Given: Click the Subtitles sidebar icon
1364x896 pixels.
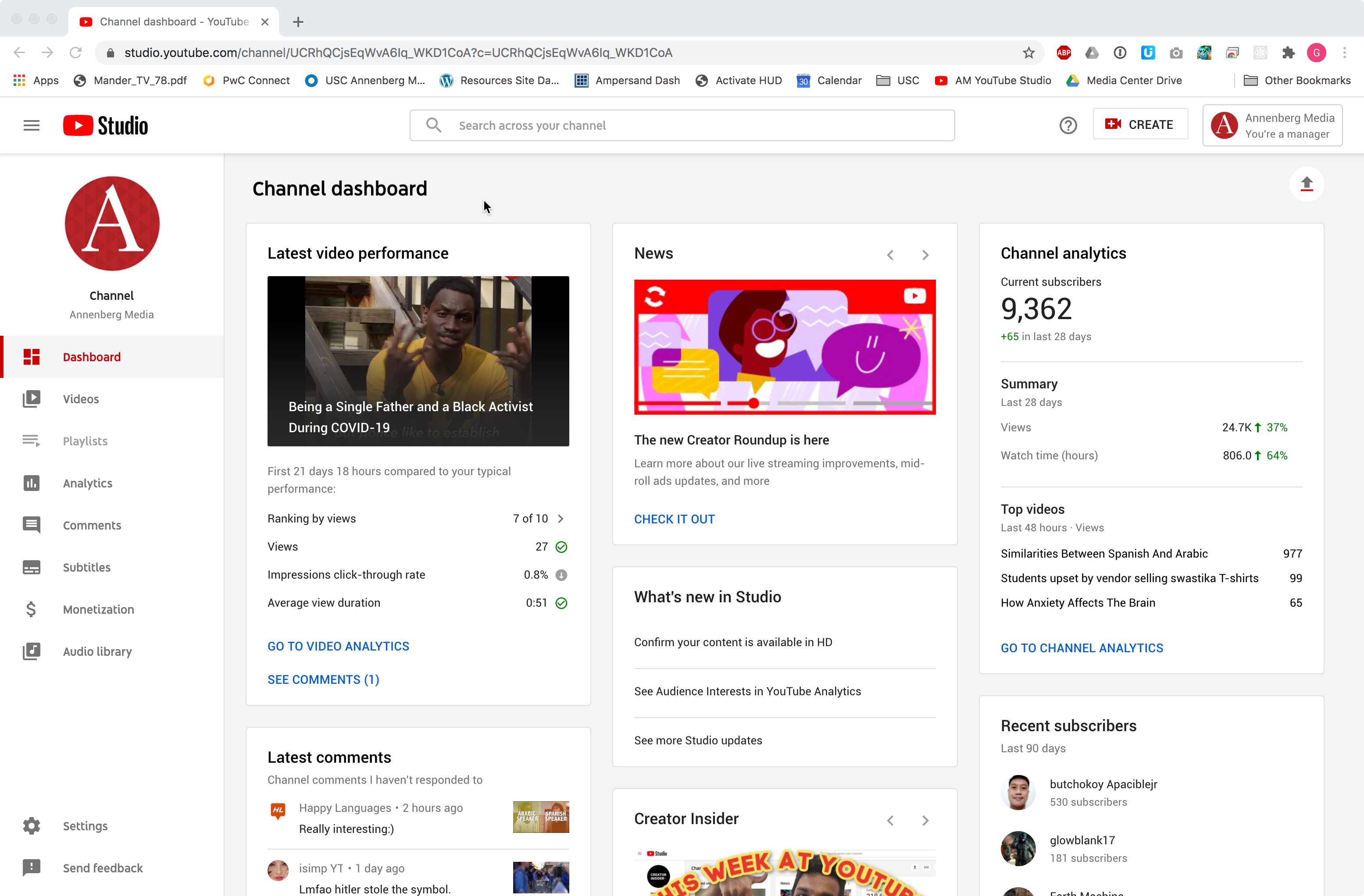Looking at the screenshot, I should (31, 567).
